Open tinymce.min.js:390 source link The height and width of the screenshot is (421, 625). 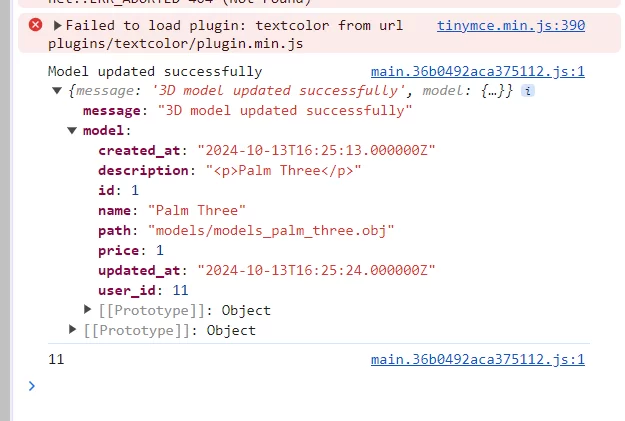coord(511,26)
